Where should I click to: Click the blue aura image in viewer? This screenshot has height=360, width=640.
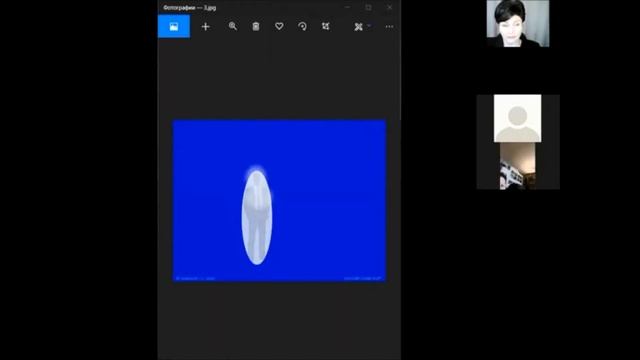point(280,200)
